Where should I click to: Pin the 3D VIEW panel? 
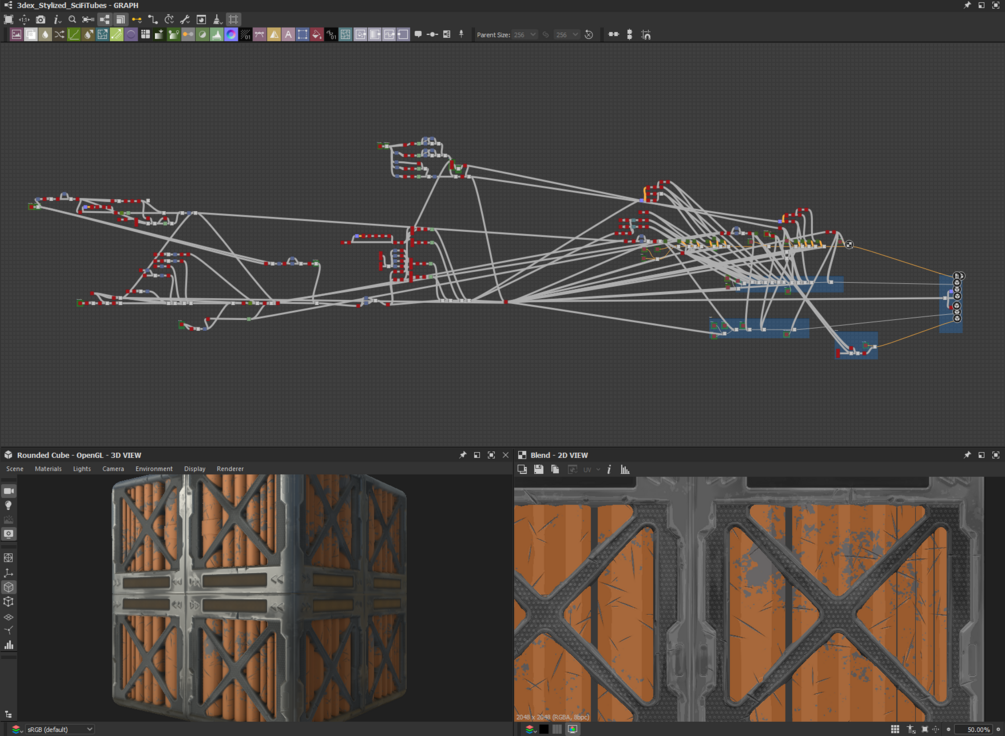(x=462, y=455)
